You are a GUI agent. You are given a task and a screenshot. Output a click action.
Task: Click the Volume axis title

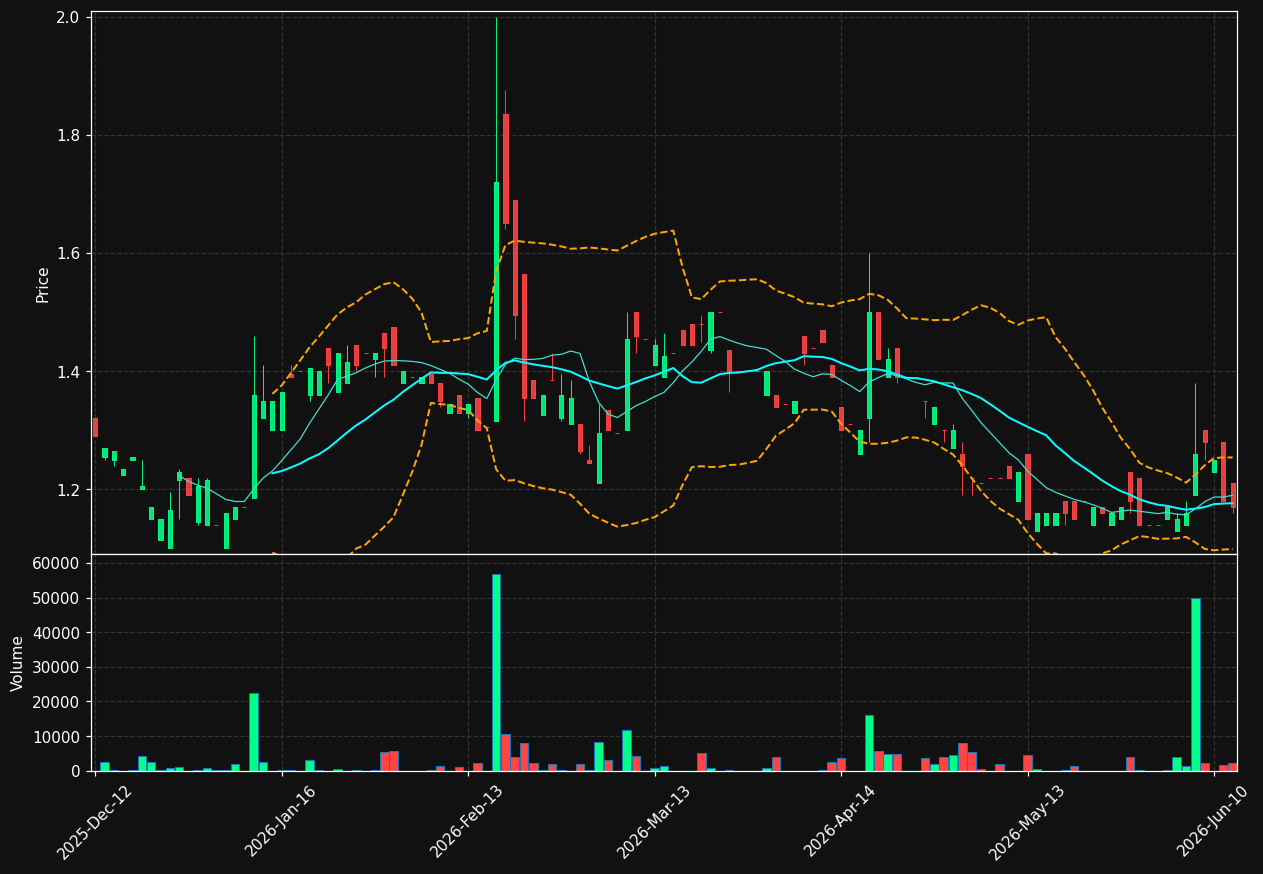pyautogui.click(x=18, y=663)
